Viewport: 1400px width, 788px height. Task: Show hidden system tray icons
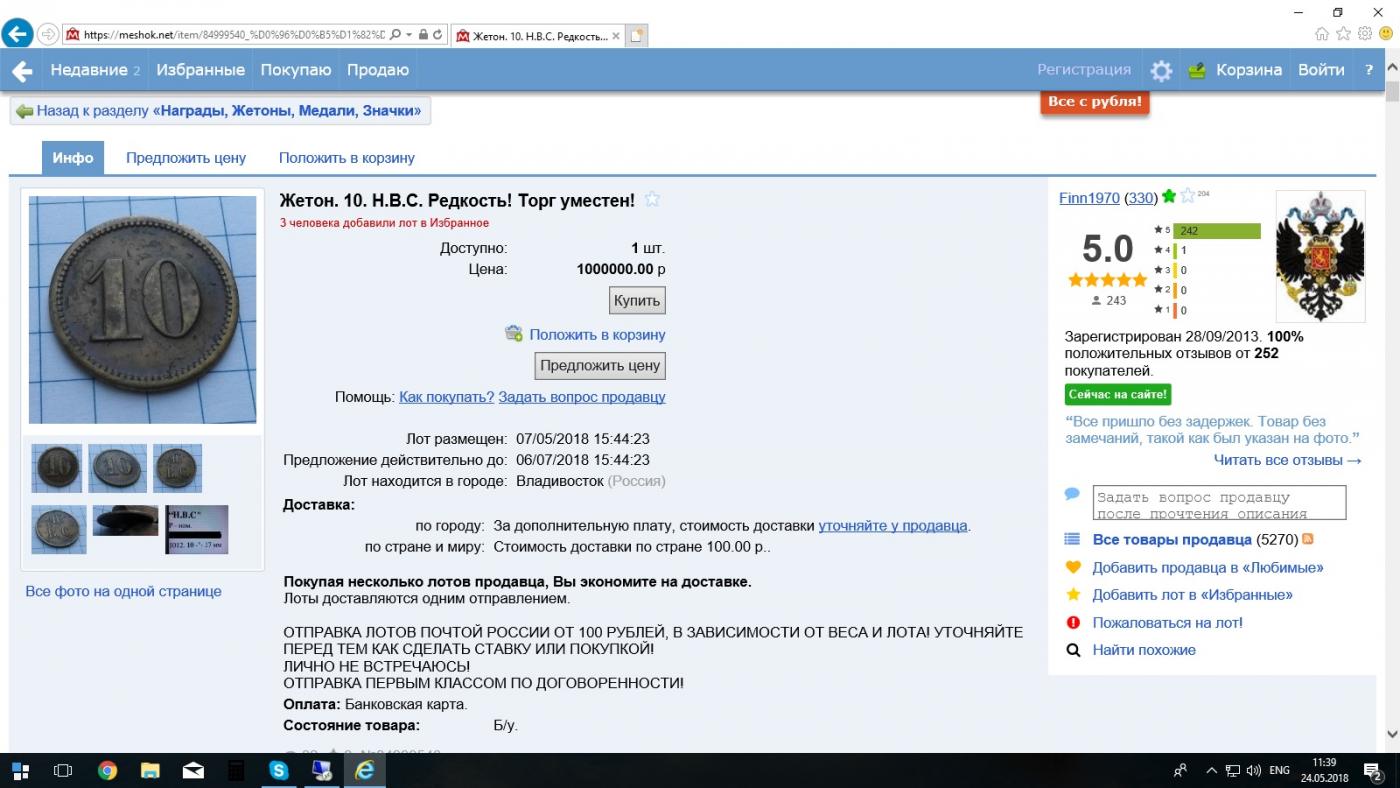point(1212,771)
